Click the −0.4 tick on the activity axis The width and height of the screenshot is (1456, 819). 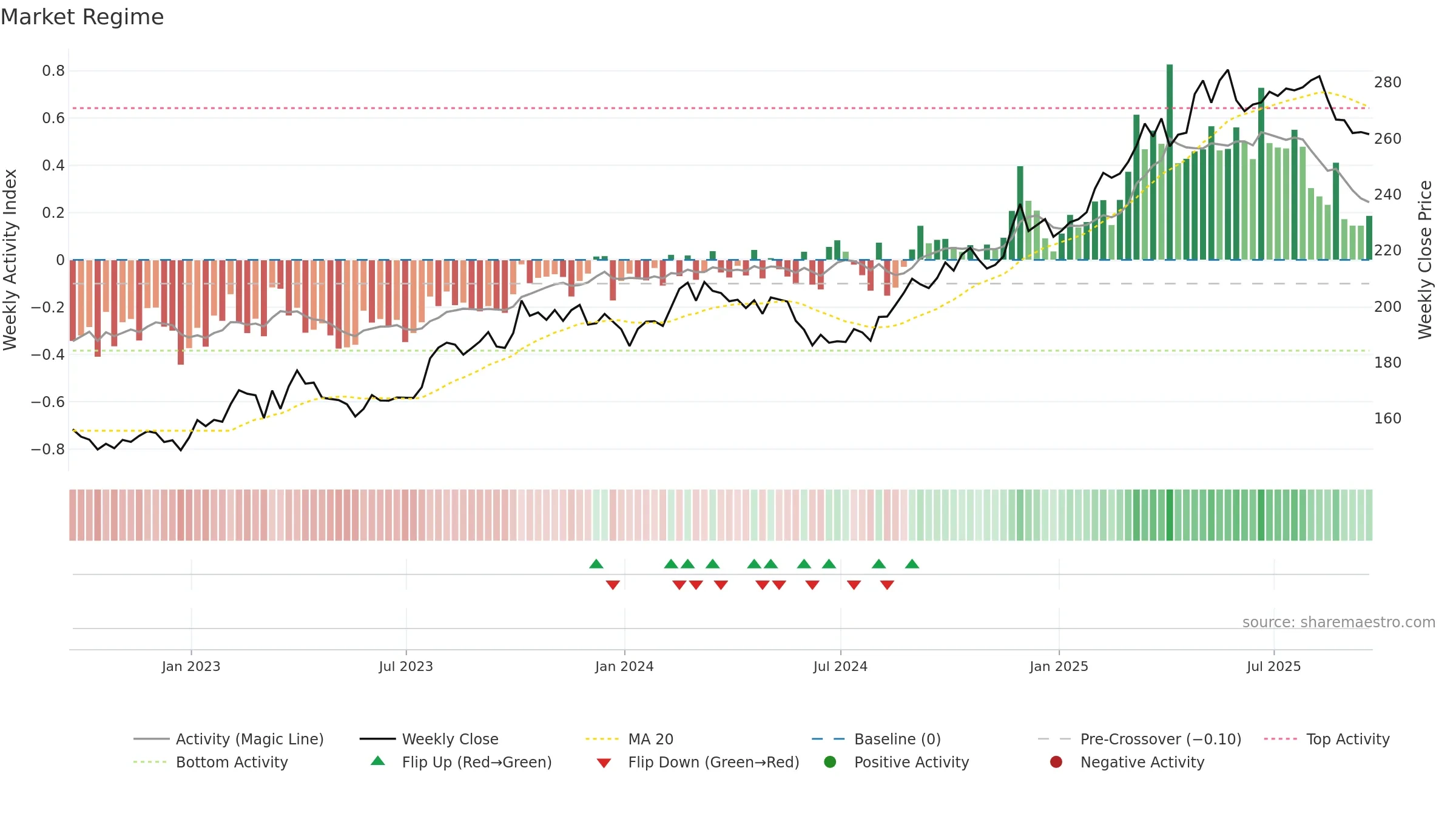point(48,354)
